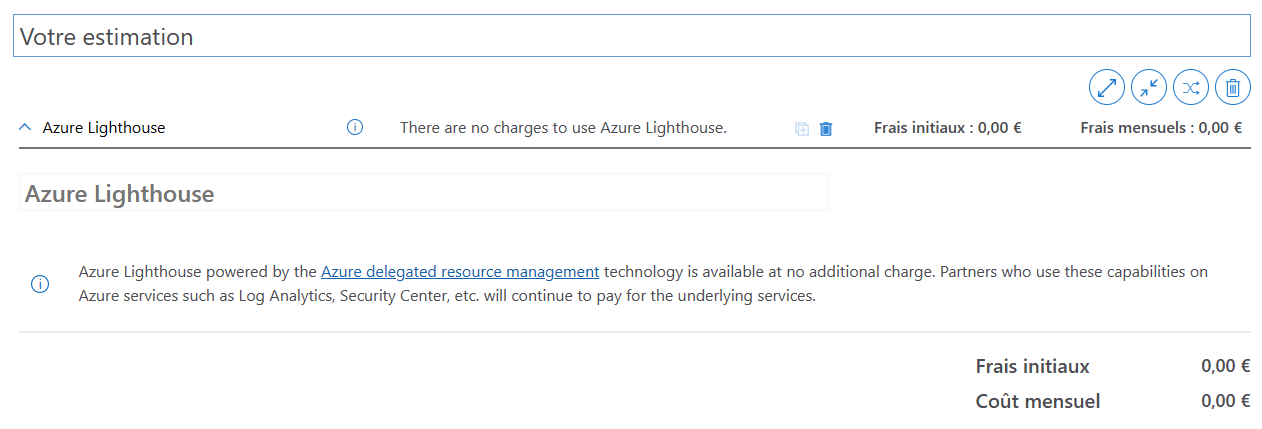This screenshot has height=429, width=1262.
Task: Click the shuffle rearrange services icon
Action: click(1191, 88)
